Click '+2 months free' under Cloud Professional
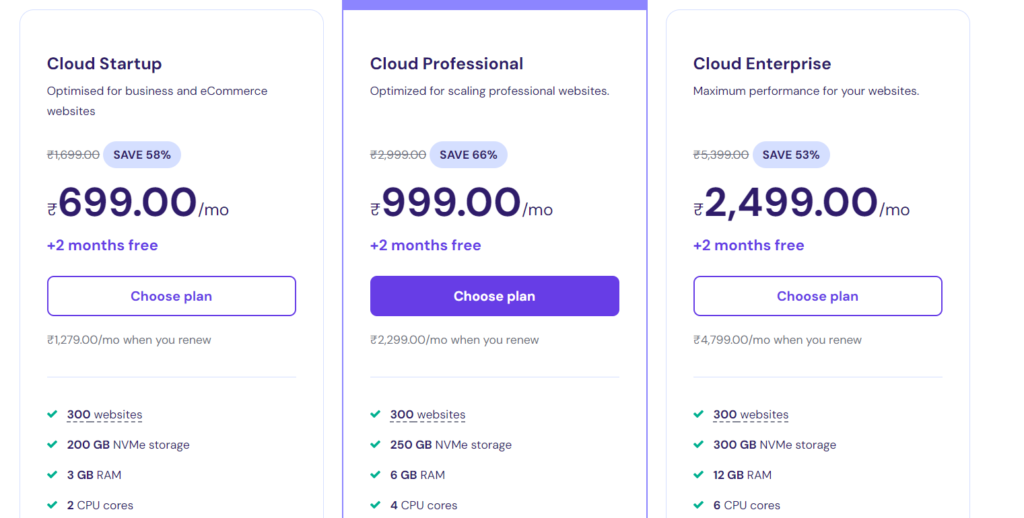The image size is (1024, 518). click(x=426, y=246)
